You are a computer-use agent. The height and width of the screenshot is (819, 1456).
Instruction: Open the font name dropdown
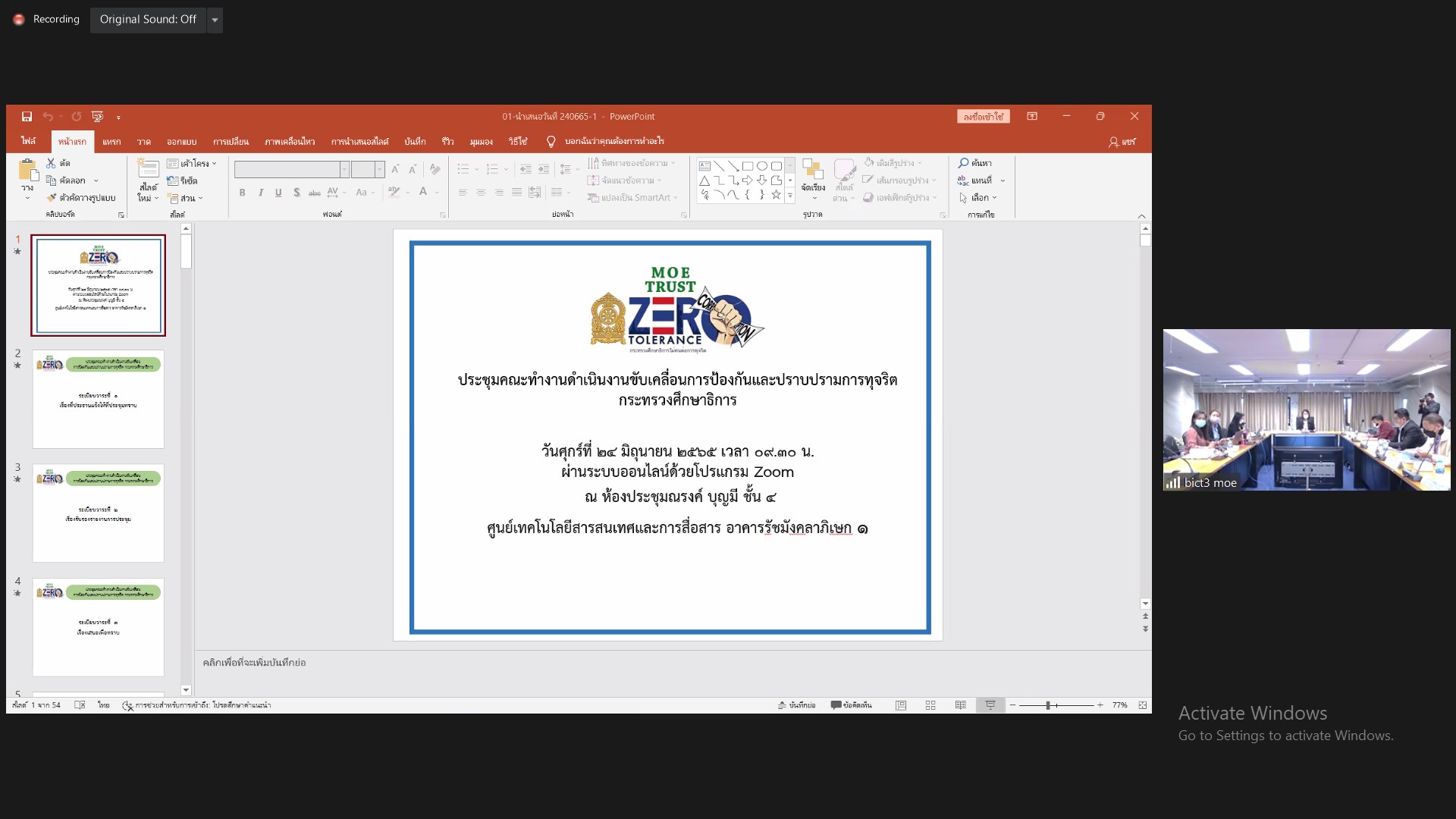(x=344, y=170)
